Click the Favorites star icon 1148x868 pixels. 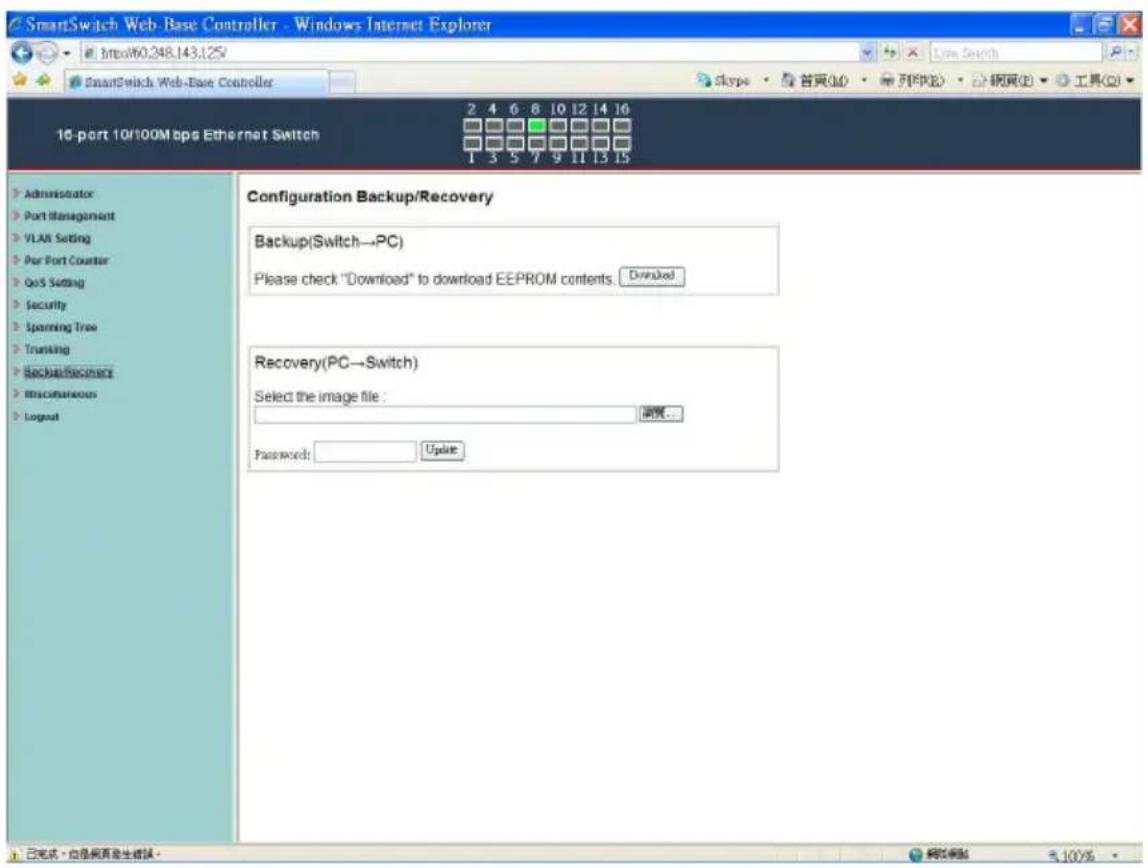20,81
